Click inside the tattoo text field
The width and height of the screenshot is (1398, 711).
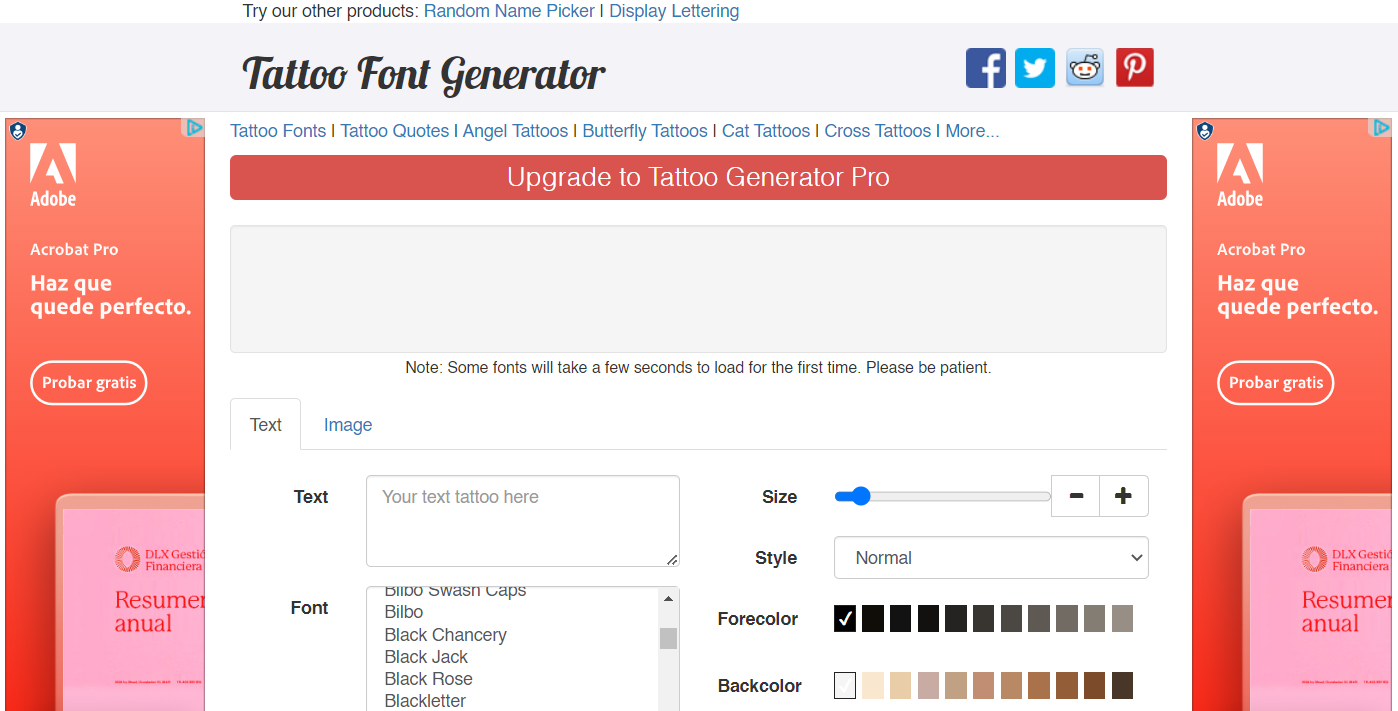pyautogui.click(x=522, y=520)
